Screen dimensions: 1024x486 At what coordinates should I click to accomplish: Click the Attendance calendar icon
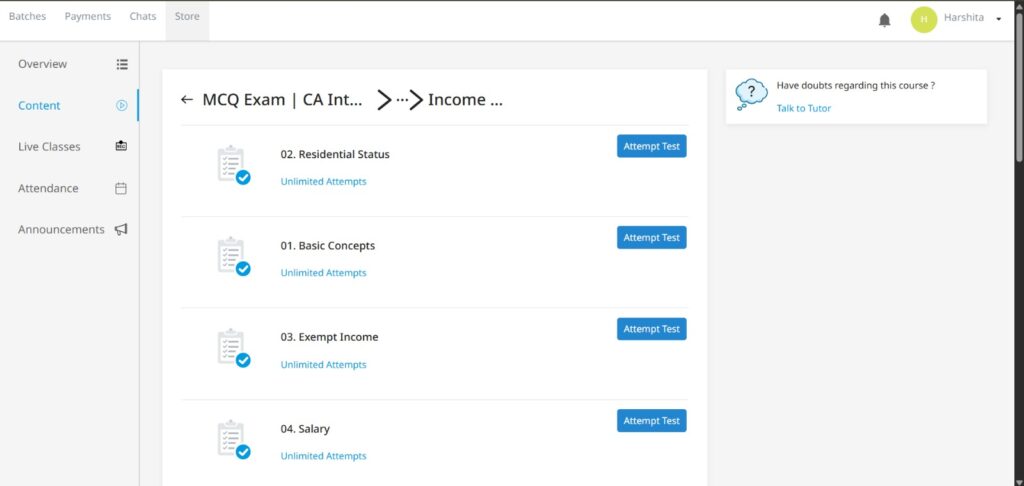(x=121, y=188)
